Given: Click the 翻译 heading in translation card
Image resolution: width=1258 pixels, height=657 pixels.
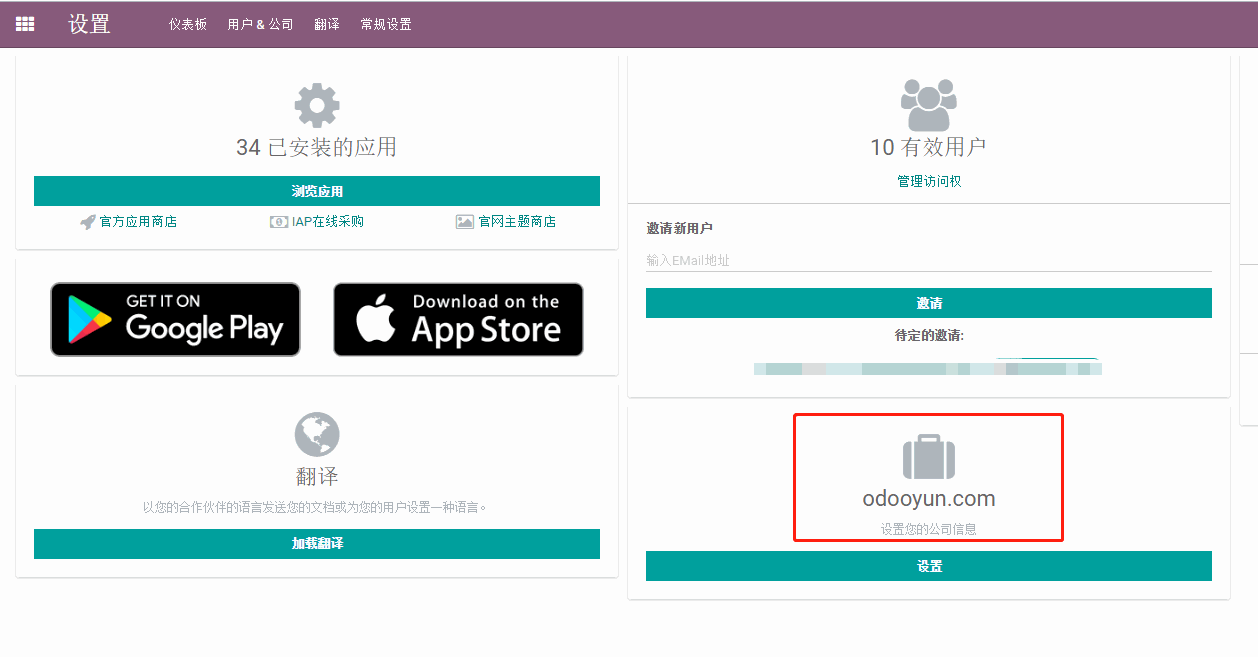Looking at the screenshot, I should click(317, 477).
